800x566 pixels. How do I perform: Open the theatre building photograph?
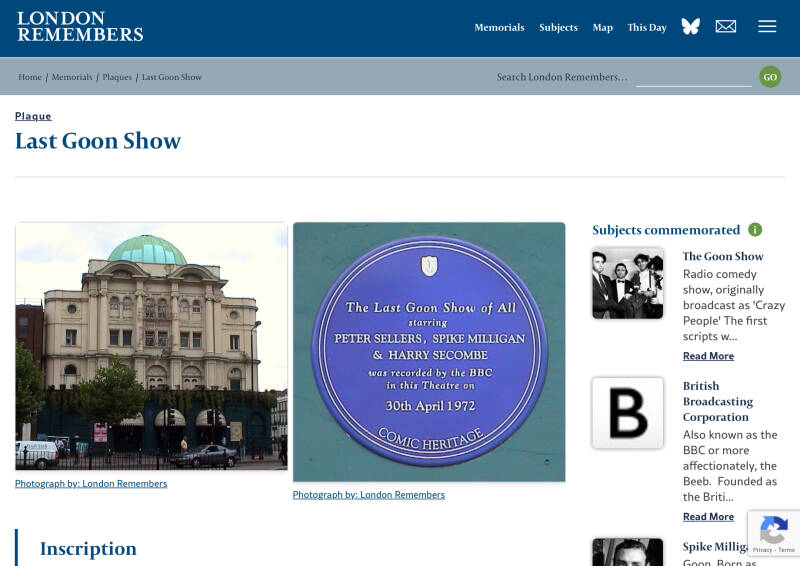tap(152, 346)
